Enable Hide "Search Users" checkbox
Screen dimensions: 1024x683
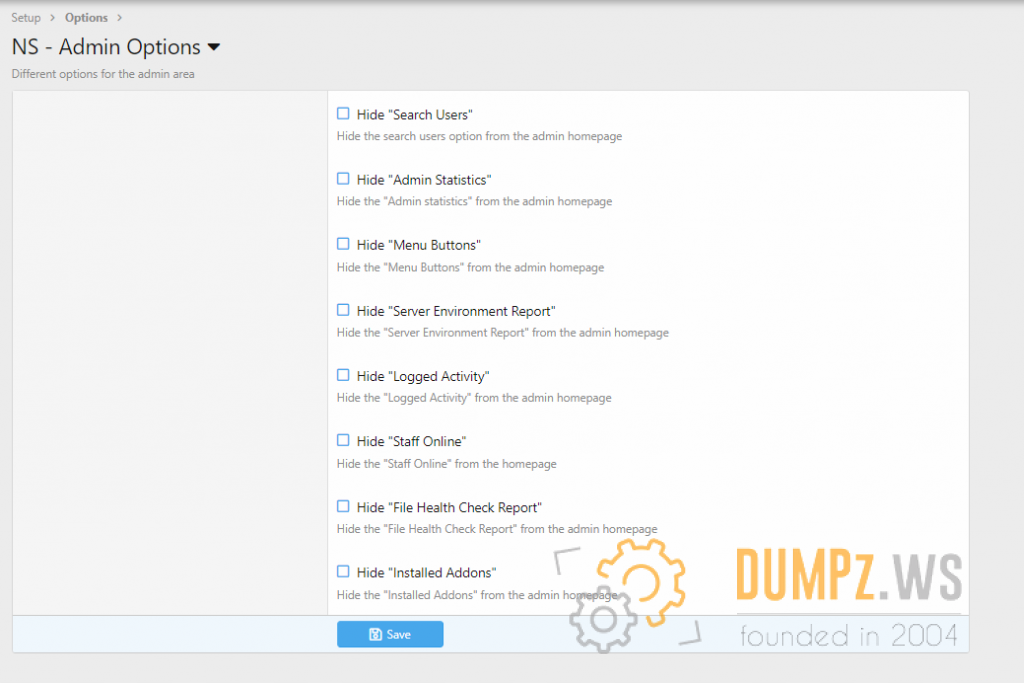[x=343, y=114]
